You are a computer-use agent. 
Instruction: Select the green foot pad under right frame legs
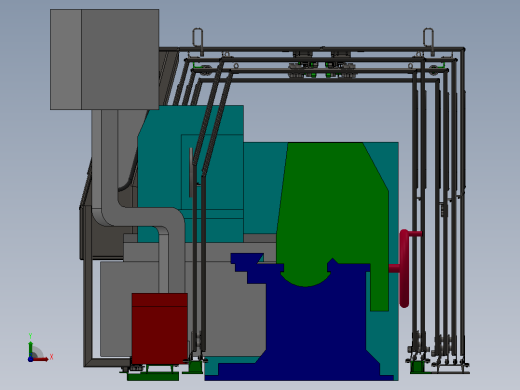[417, 367]
